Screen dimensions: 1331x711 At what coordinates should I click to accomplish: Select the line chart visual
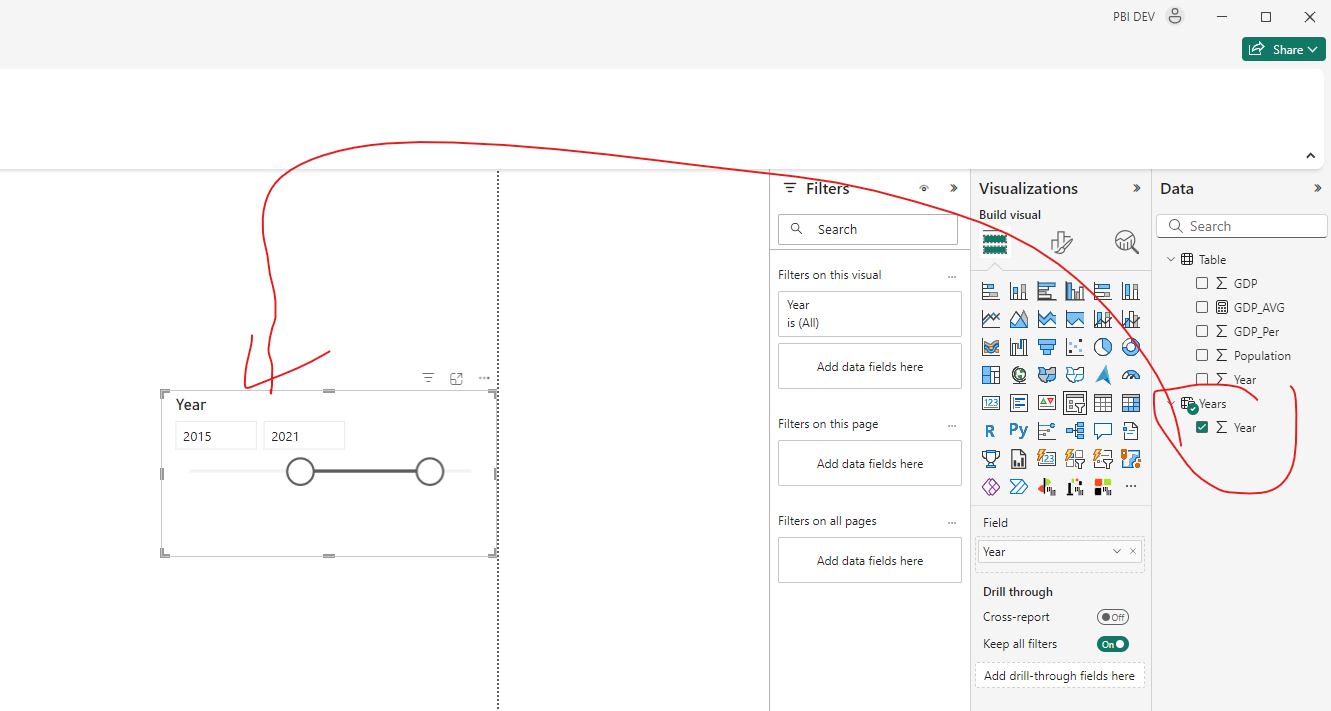991,319
